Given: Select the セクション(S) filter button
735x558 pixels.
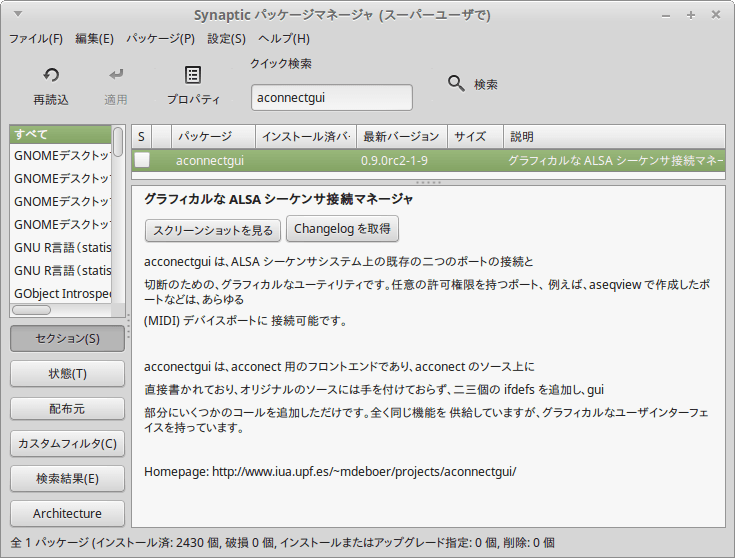Looking at the screenshot, I should pos(68,339).
